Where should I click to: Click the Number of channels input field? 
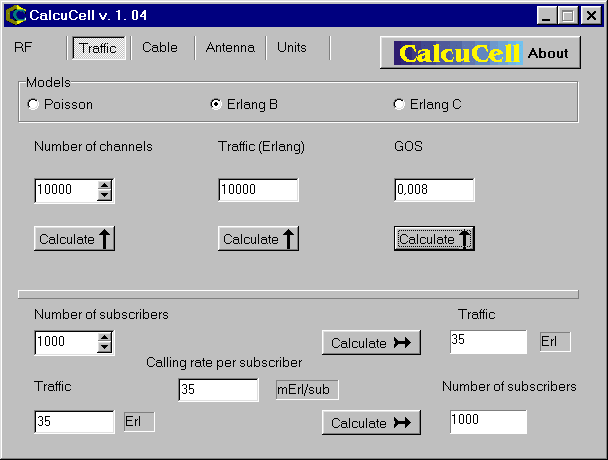pyautogui.click(x=65, y=190)
